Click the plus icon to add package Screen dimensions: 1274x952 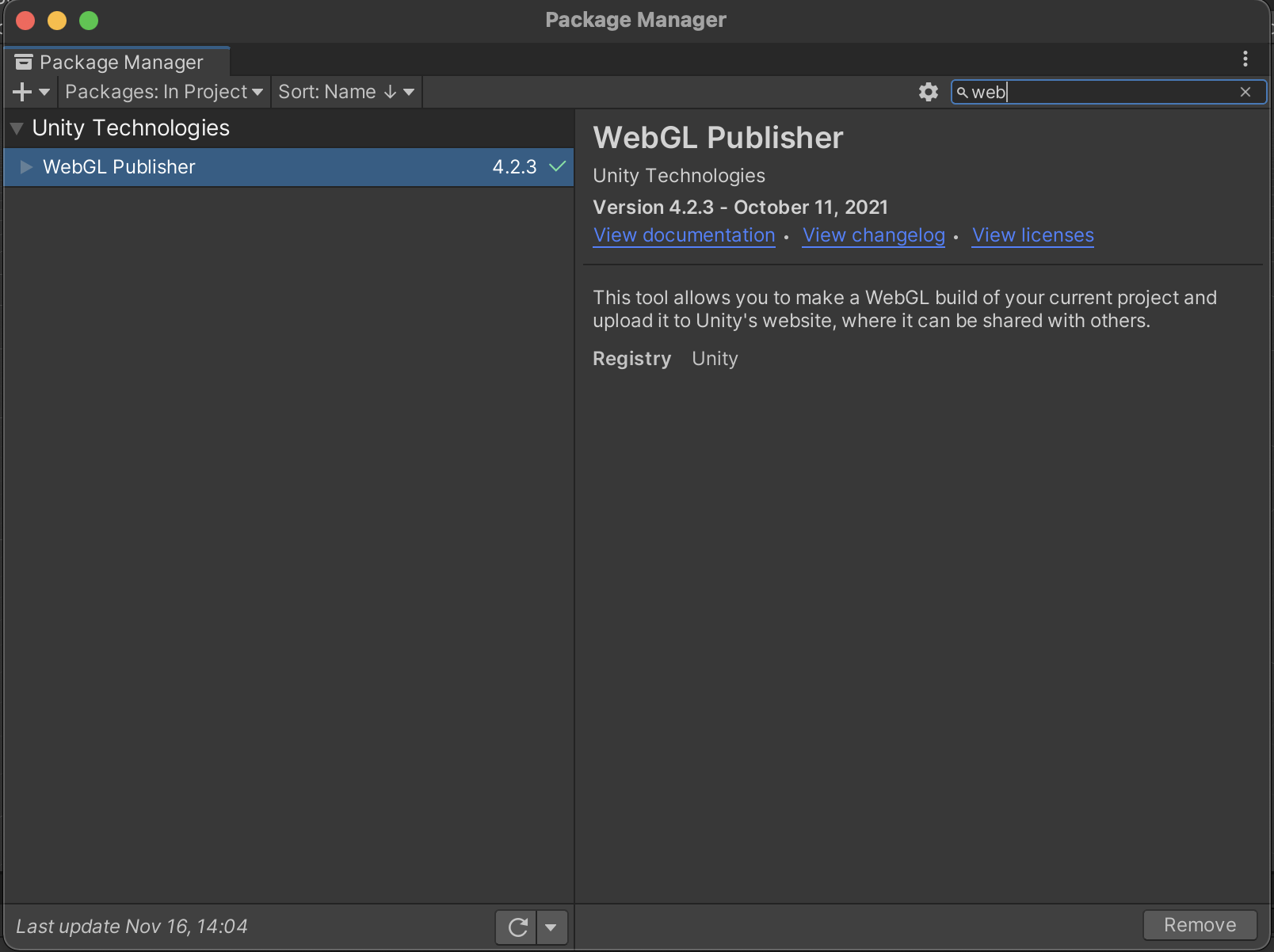click(22, 92)
